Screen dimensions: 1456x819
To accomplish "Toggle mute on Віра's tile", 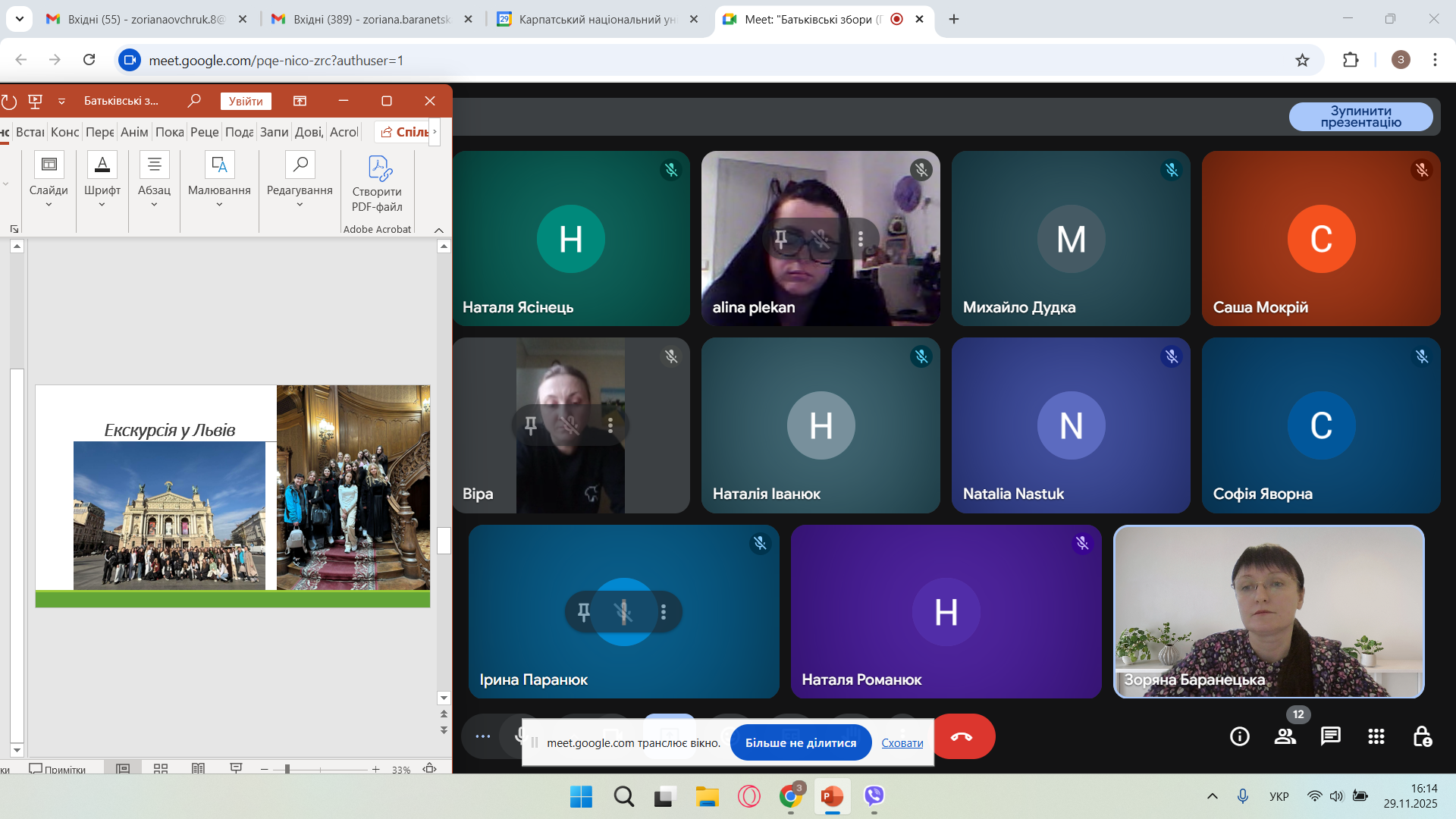I will pos(570,425).
